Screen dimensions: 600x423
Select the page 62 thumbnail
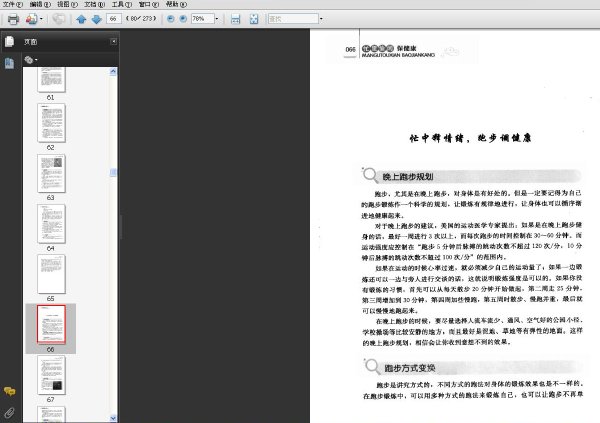tap(51, 123)
